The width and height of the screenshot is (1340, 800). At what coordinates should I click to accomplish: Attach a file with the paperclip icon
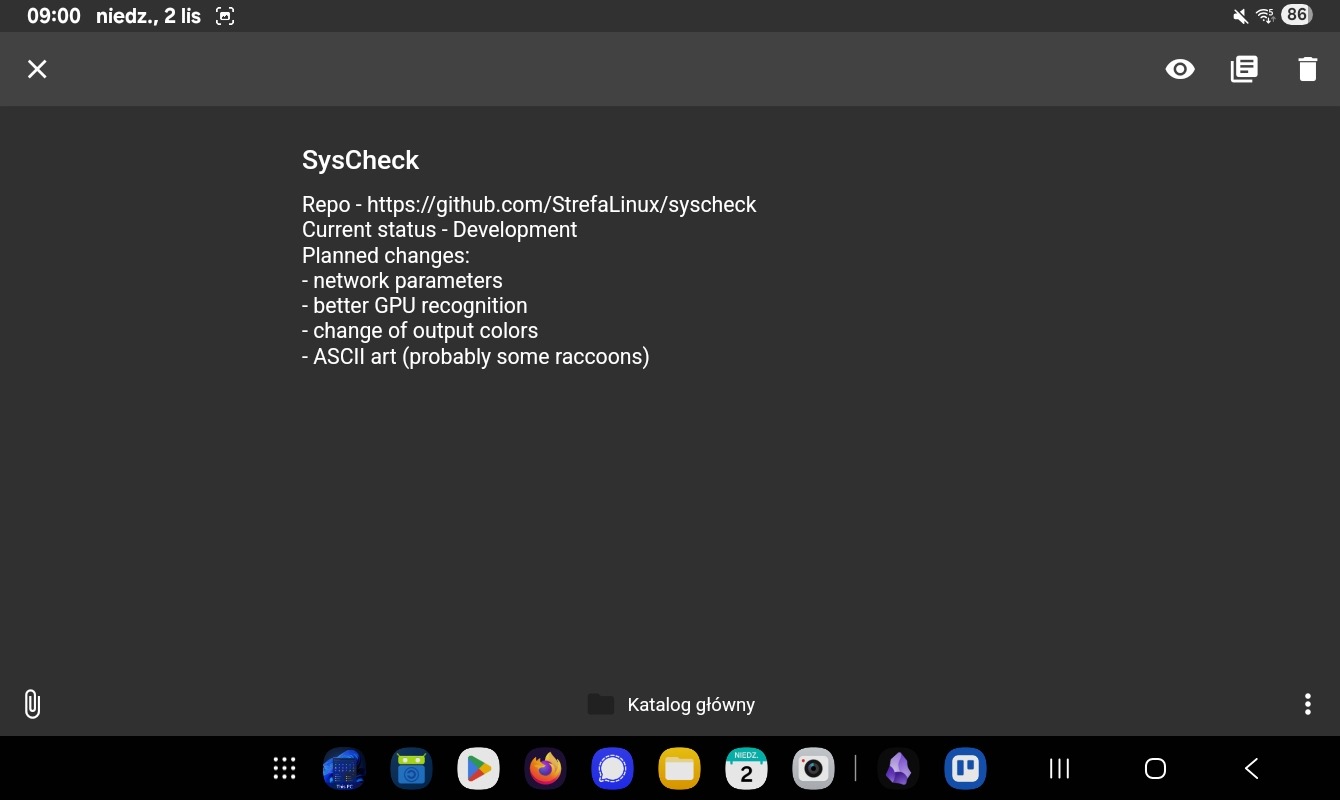(32, 704)
